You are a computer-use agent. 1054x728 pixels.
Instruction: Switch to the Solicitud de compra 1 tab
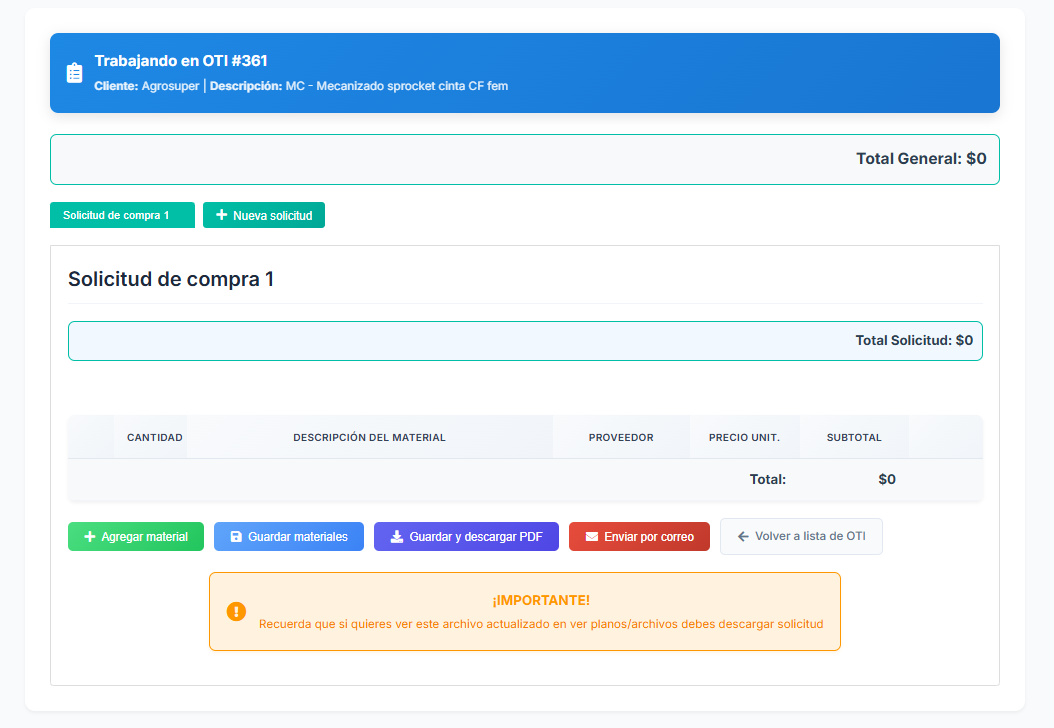(122, 215)
